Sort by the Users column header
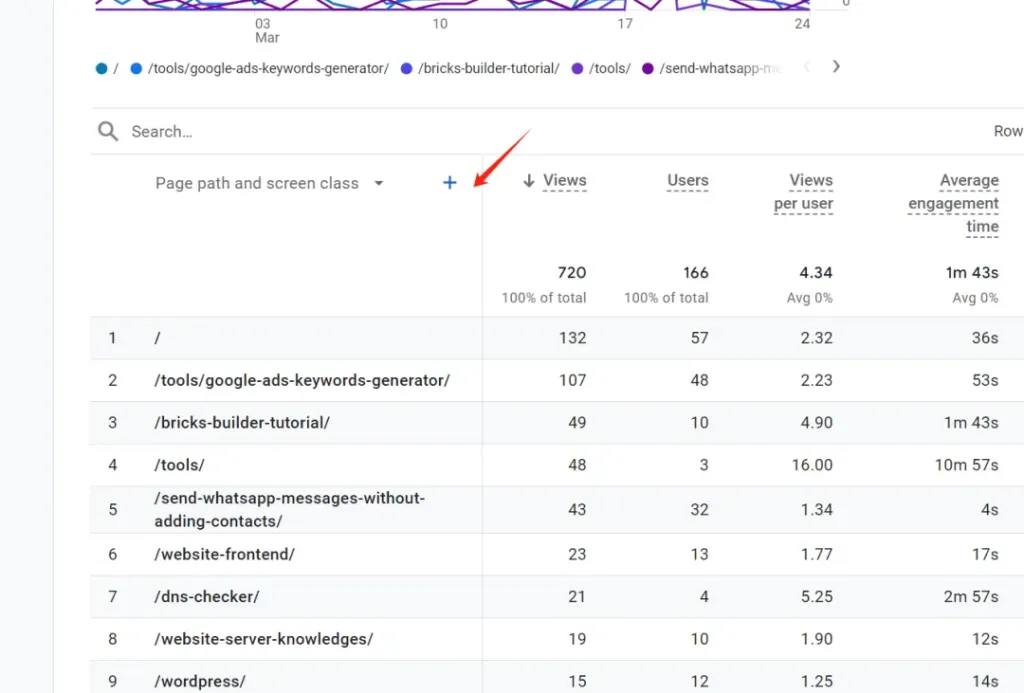The height and width of the screenshot is (693, 1024). click(x=687, y=181)
